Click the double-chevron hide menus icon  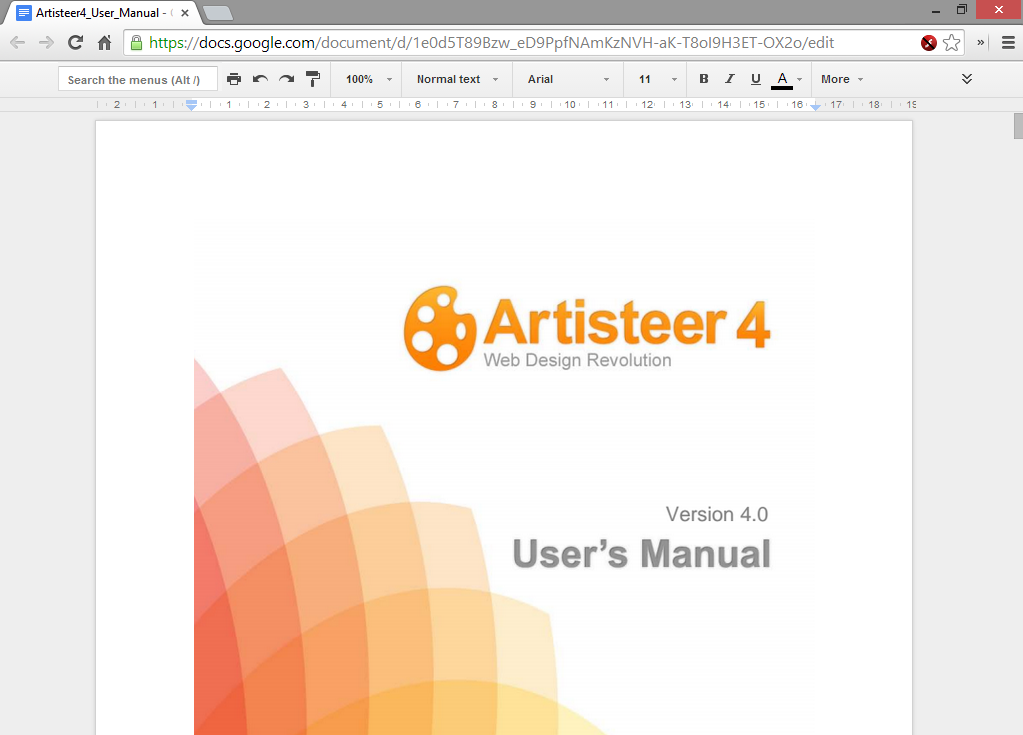(967, 79)
